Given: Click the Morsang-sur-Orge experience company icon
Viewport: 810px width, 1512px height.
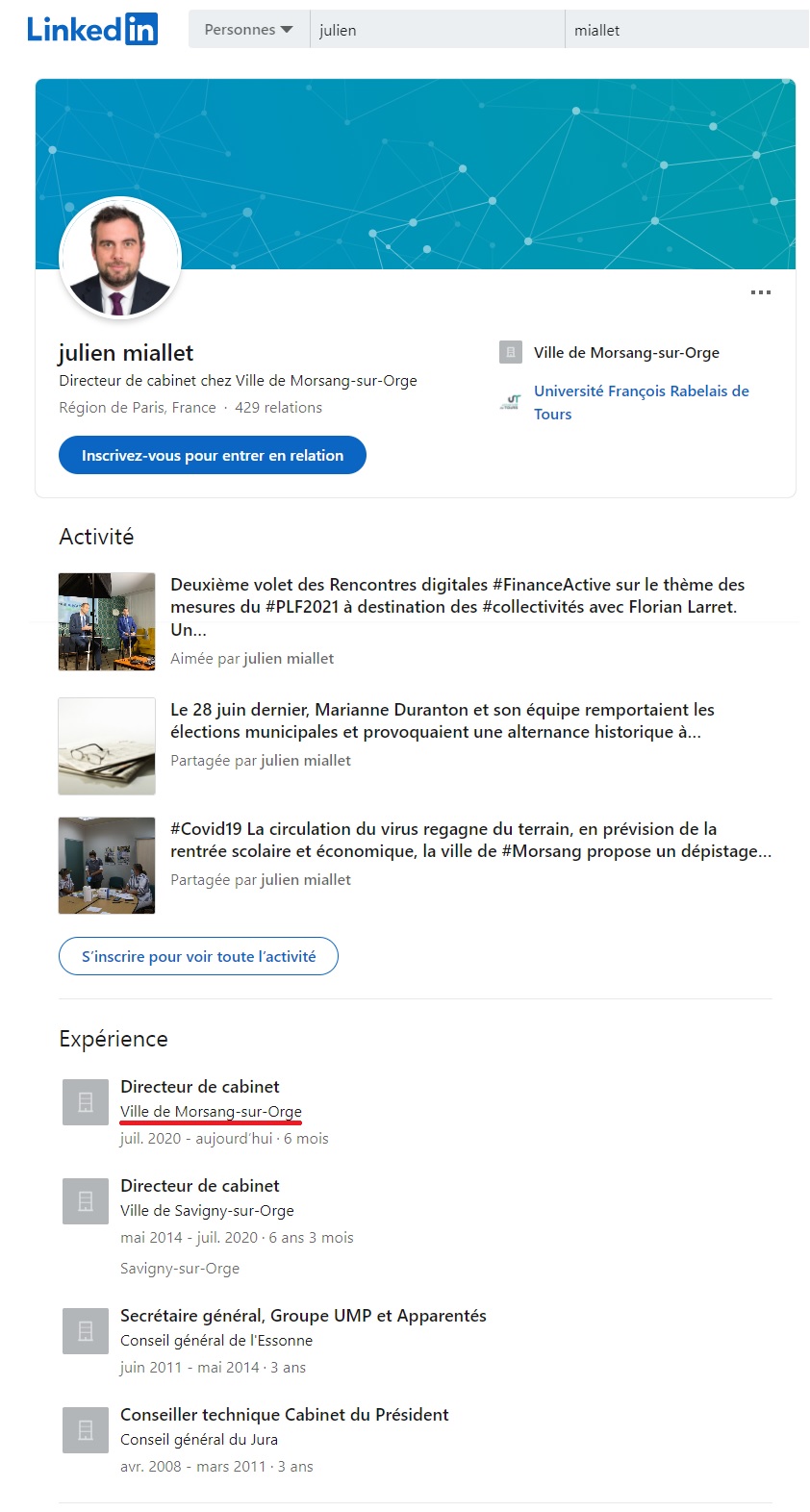Looking at the screenshot, I should click(x=86, y=1102).
